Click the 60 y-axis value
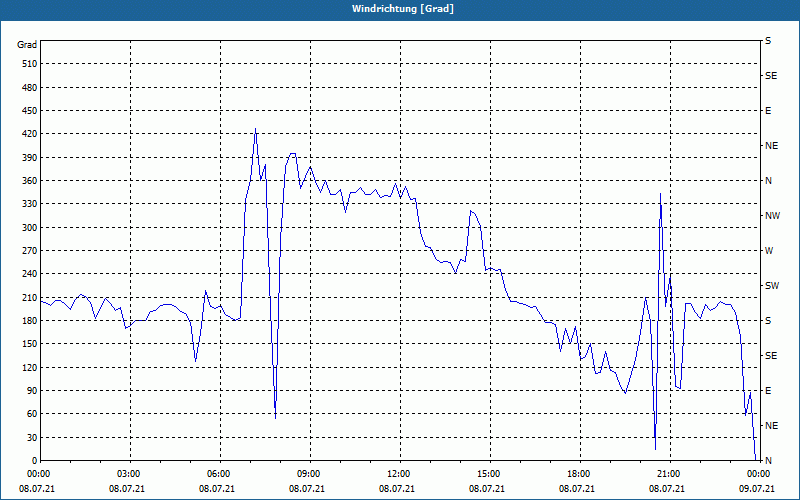The width and height of the screenshot is (800, 500). click(x=32, y=414)
